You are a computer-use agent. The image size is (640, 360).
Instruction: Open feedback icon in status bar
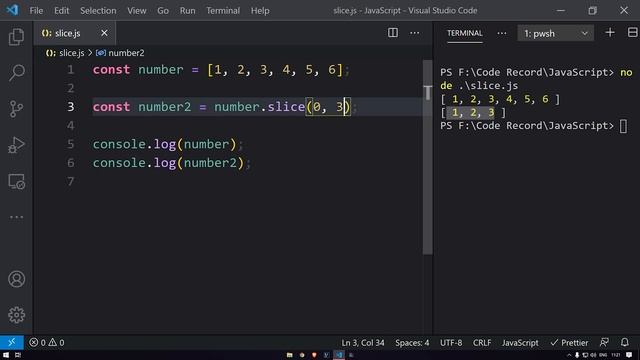click(604, 342)
